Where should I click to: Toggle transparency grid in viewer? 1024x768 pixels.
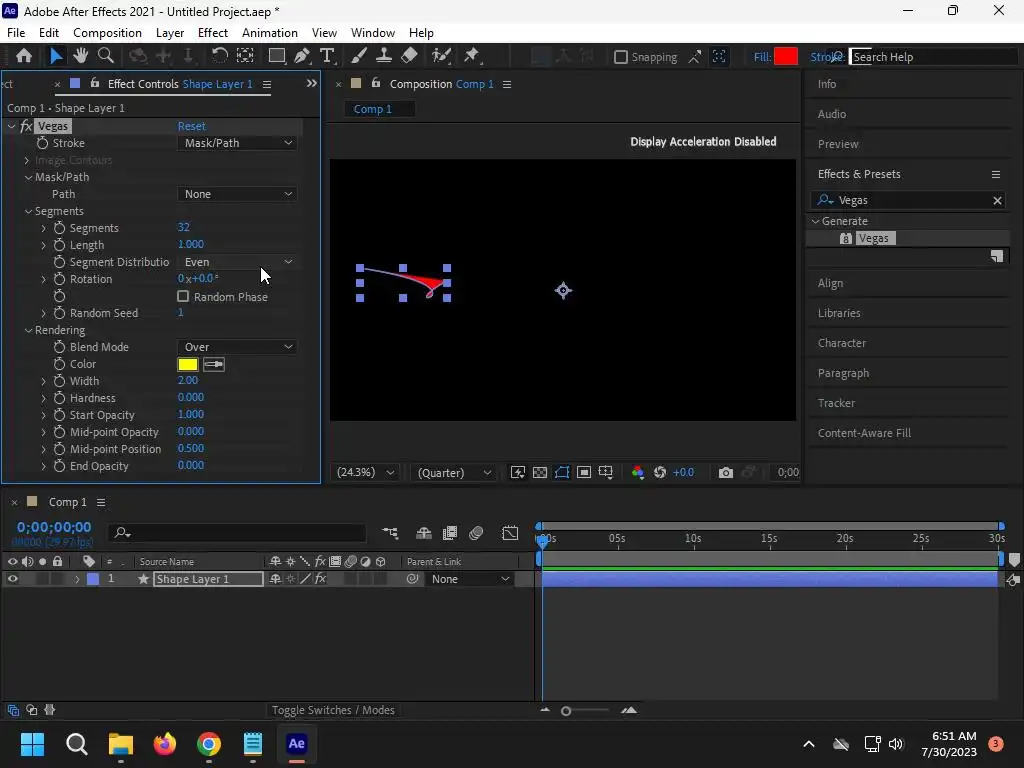tap(540, 472)
